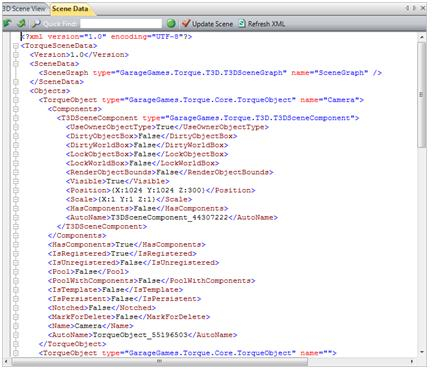This screenshot has width=432, height=369.
Task: Click the HasComponents True line
Action: (127, 244)
